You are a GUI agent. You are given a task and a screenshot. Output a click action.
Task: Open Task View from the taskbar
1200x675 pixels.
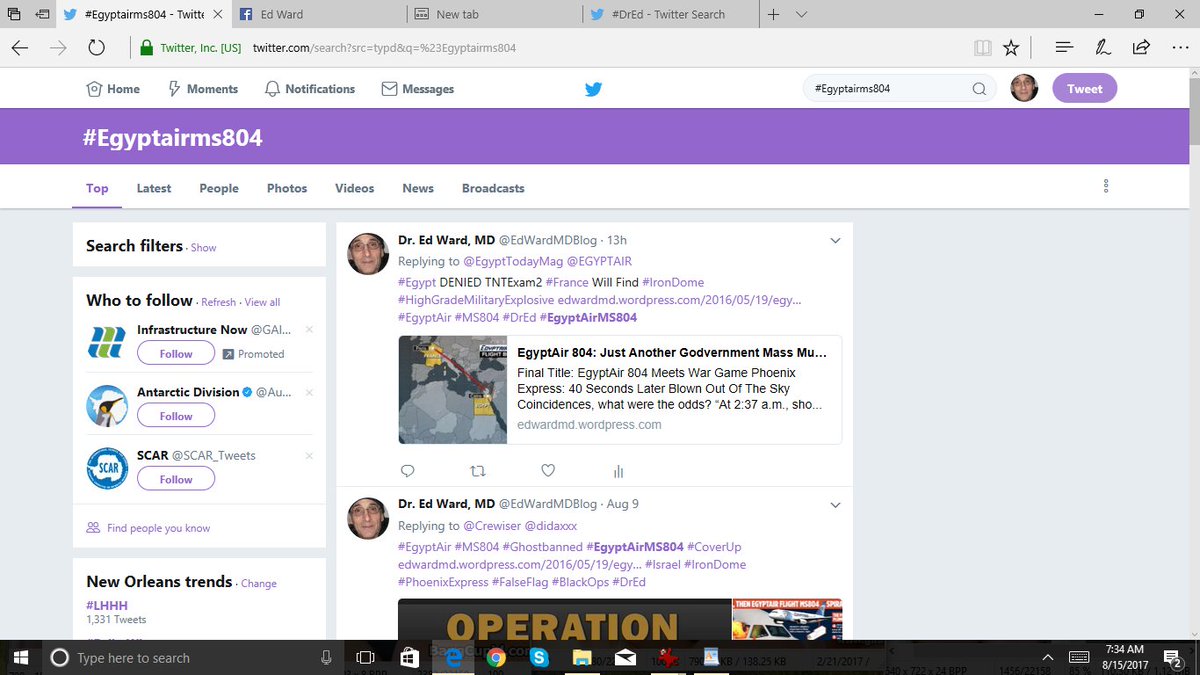coord(365,658)
